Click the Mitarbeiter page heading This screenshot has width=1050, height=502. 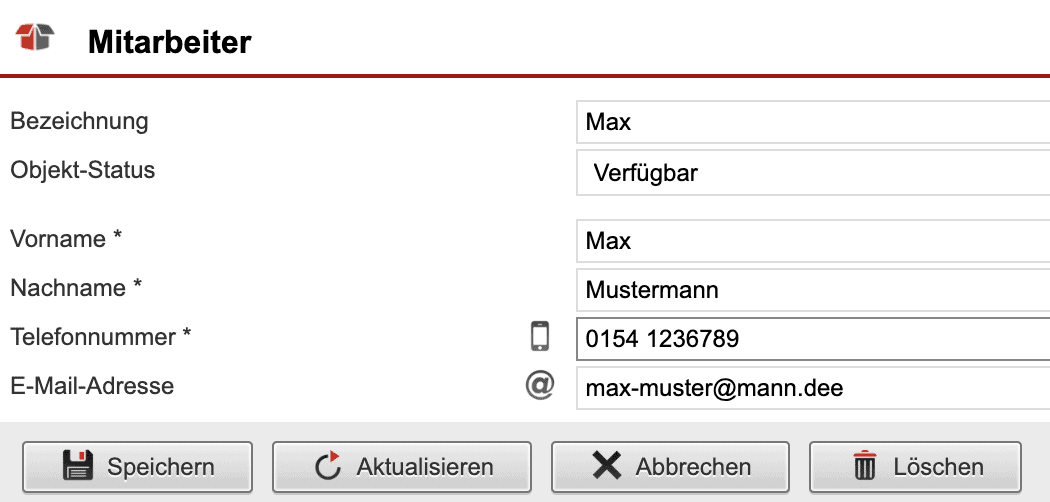coord(170,42)
